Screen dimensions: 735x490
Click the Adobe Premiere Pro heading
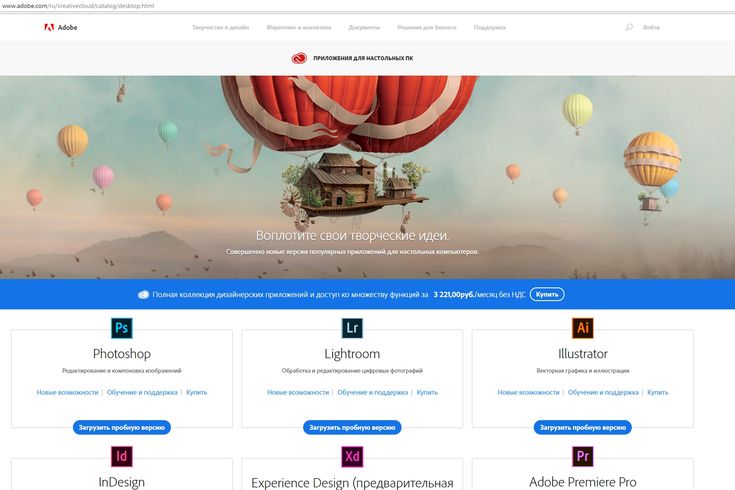583,482
